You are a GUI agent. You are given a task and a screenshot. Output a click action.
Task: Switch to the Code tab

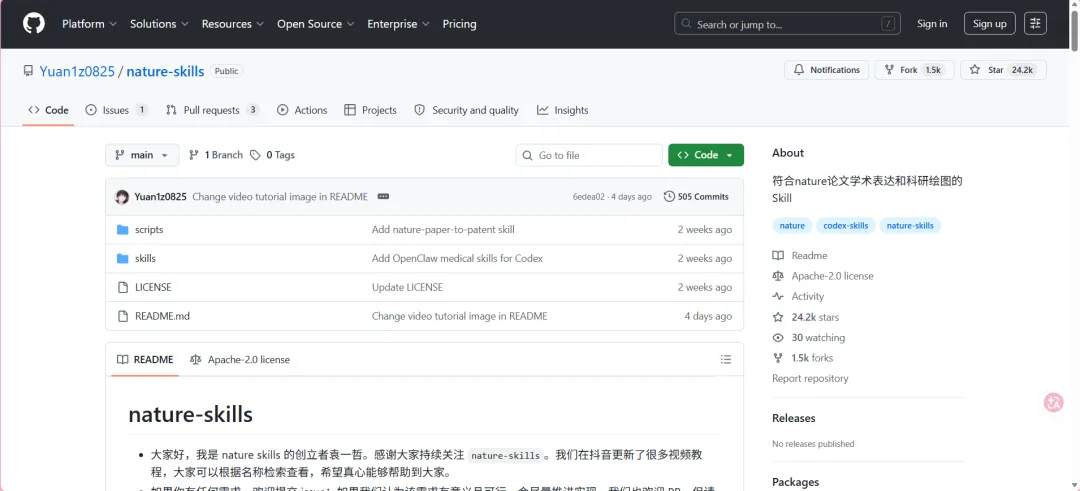point(48,110)
